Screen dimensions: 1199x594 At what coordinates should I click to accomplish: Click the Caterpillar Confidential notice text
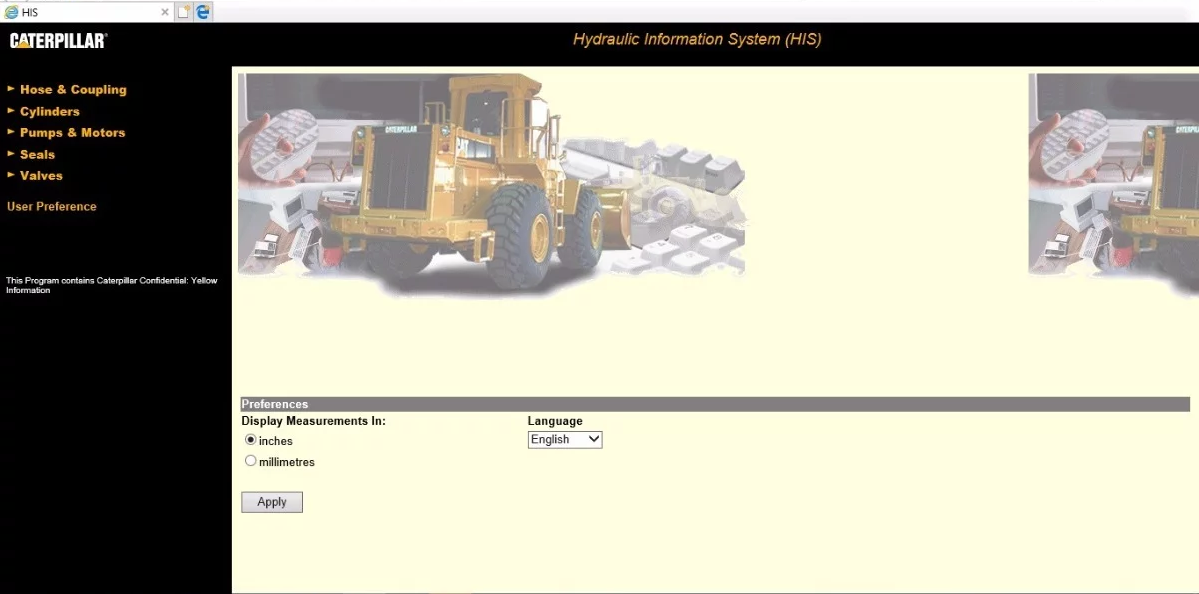coord(111,285)
